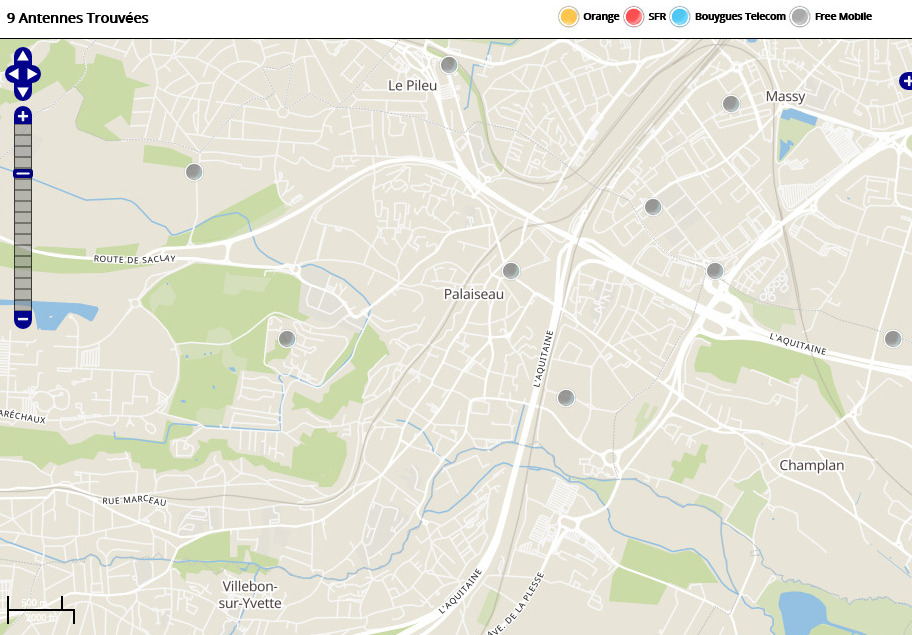Pan the map right with the arrow
The image size is (912, 635).
click(34, 74)
